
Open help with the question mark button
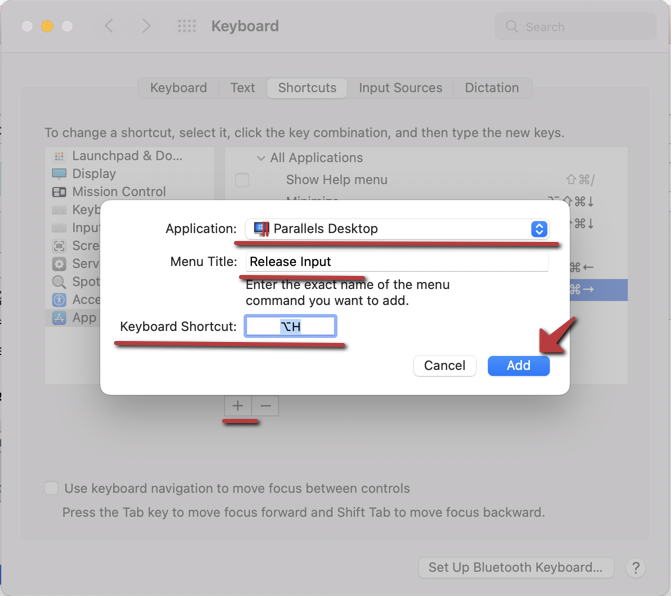[x=635, y=568]
